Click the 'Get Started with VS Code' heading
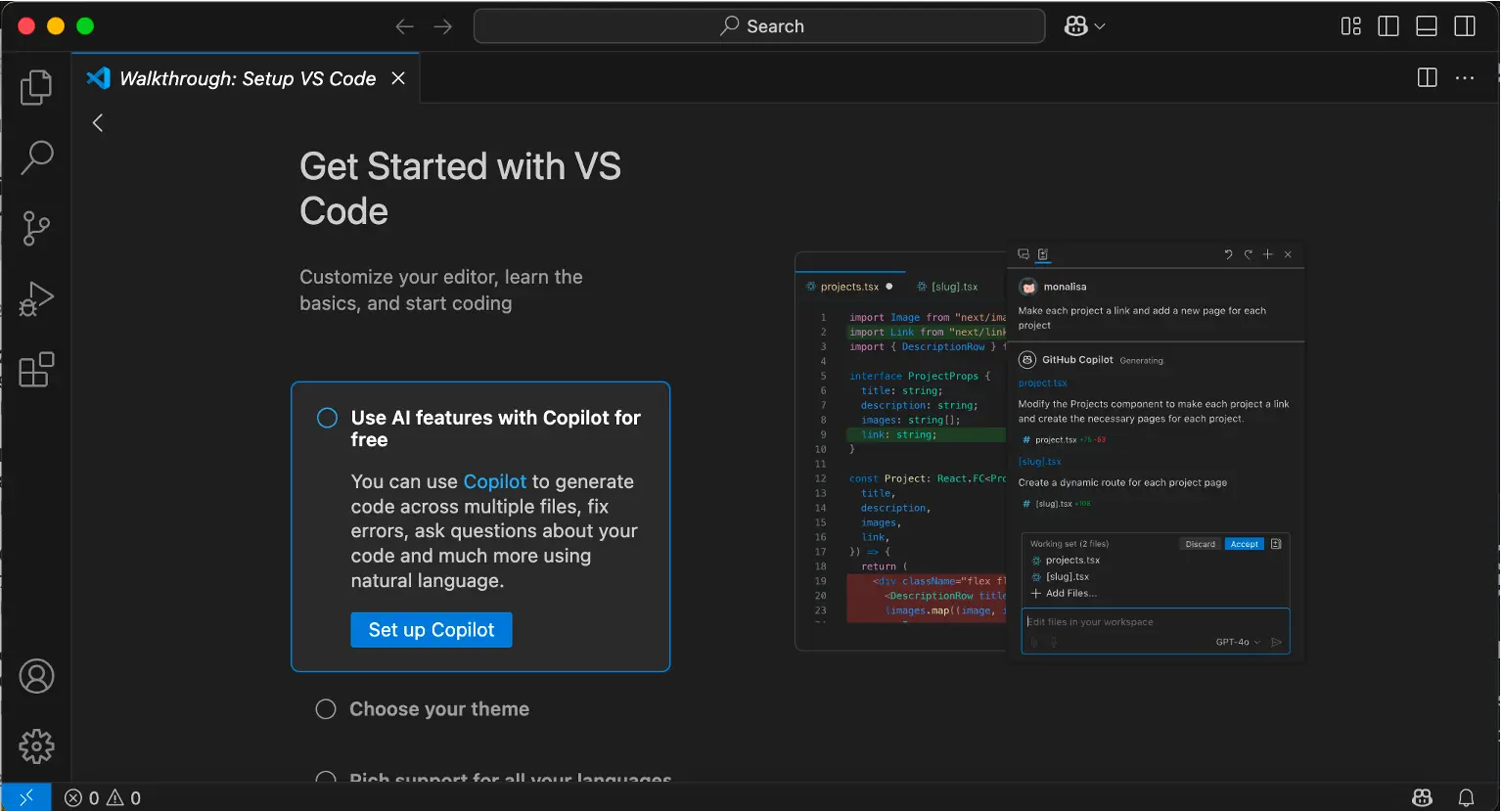Image resolution: width=1501 pixels, height=812 pixels. point(461,189)
